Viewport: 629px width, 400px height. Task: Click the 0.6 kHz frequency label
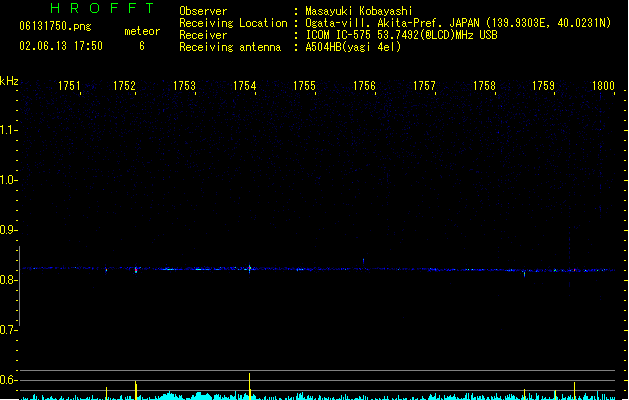coord(9,380)
